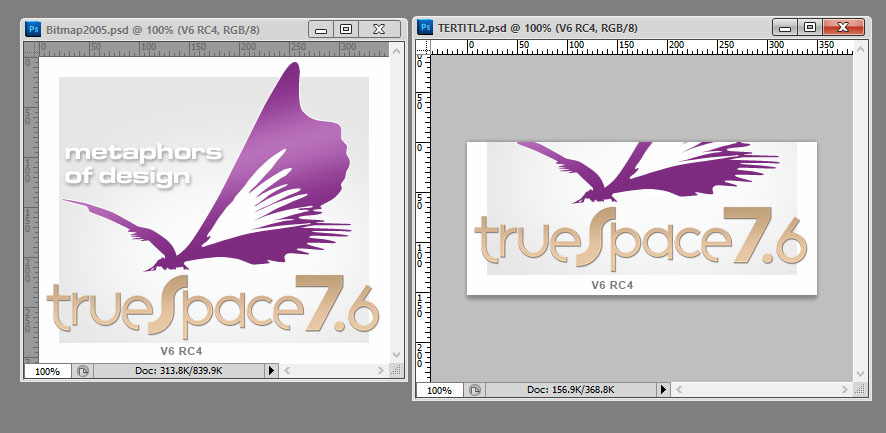Open document info arrow menu in Bitmap2005.psd
Image resolution: width=886 pixels, height=433 pixels.
tap(271, 371)
